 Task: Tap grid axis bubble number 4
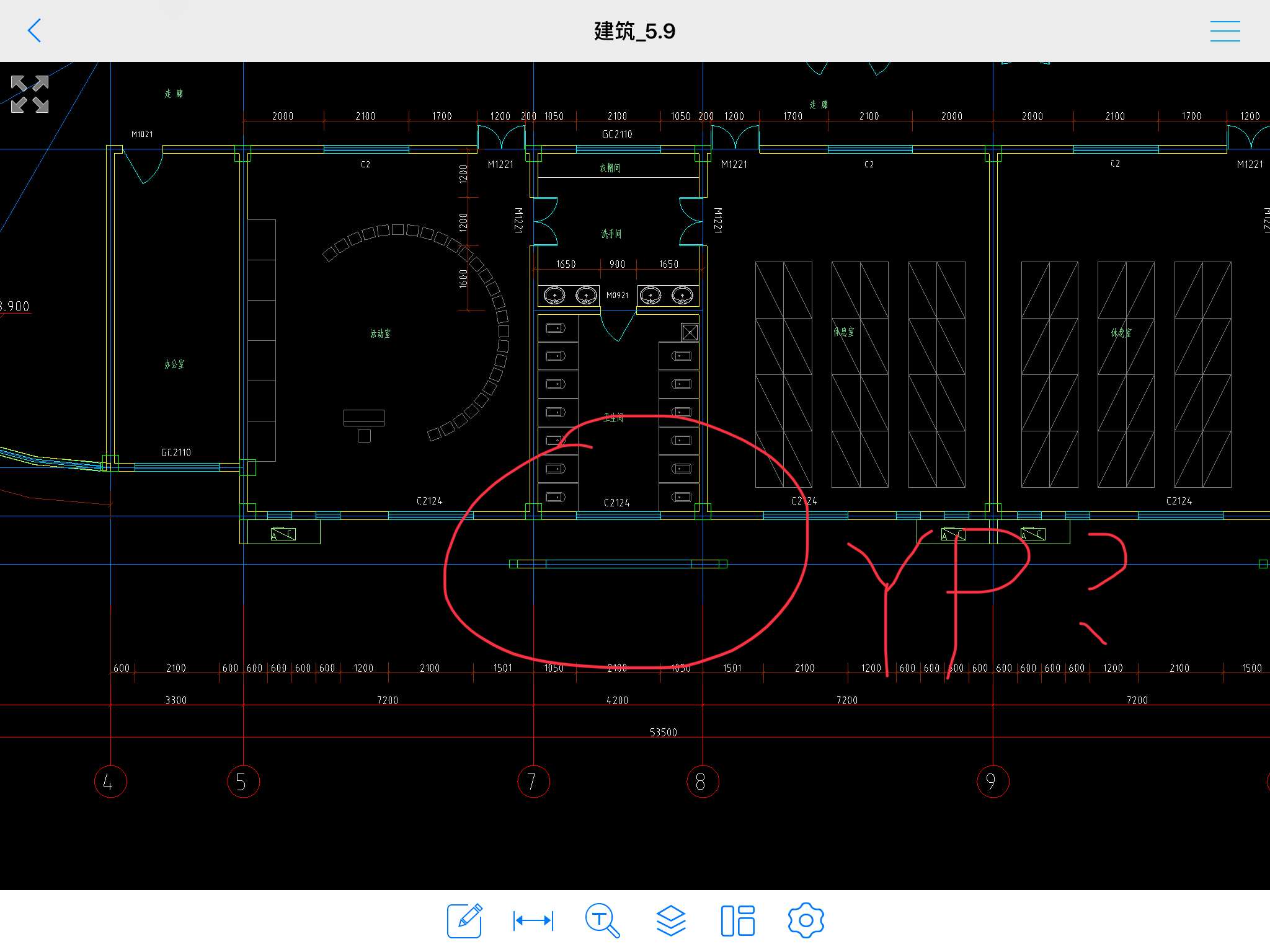[110, 782]
